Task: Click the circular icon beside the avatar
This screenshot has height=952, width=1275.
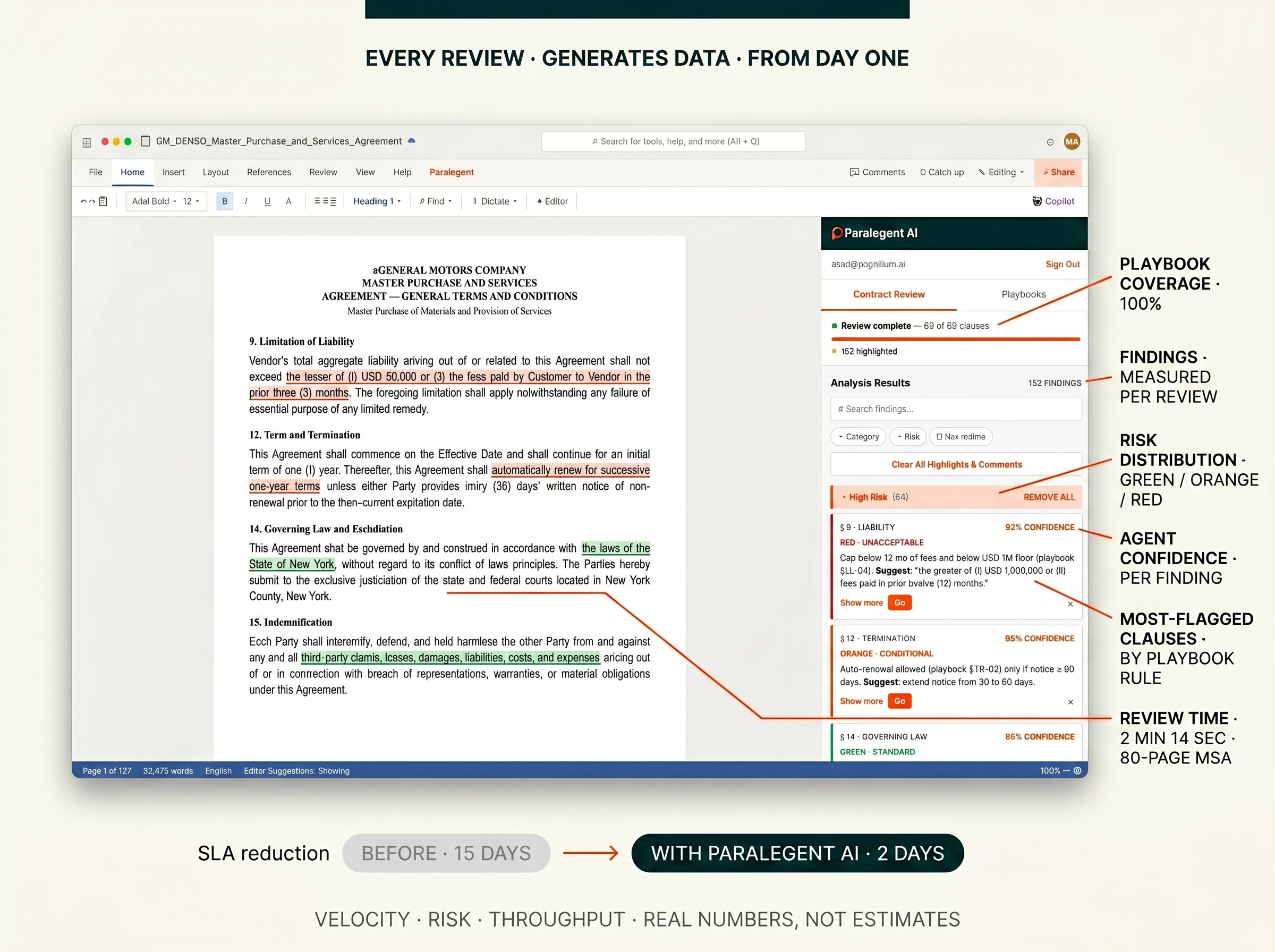Action: tap(1050, 142)
